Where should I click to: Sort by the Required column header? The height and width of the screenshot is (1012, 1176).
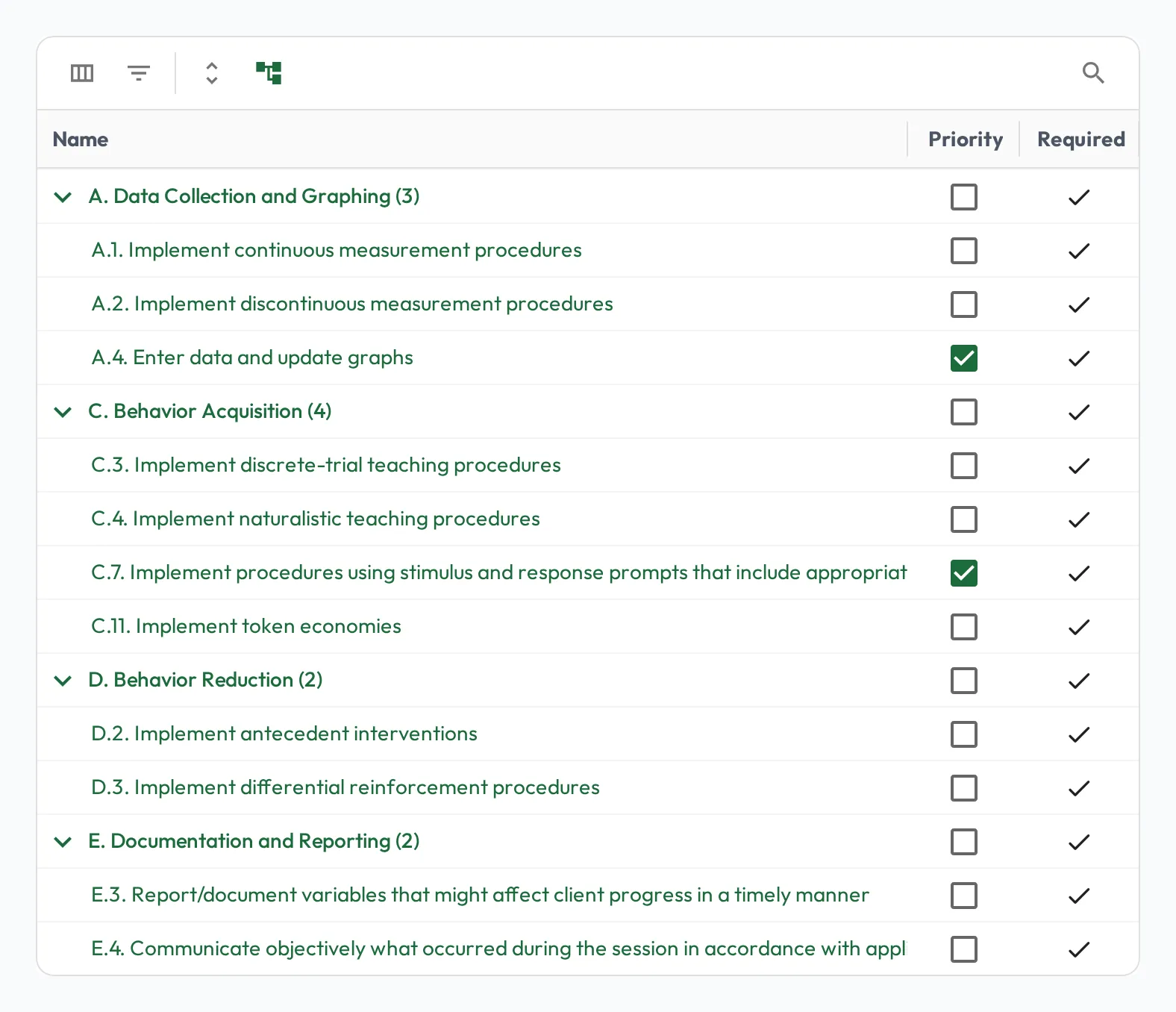coord(1080,140)
